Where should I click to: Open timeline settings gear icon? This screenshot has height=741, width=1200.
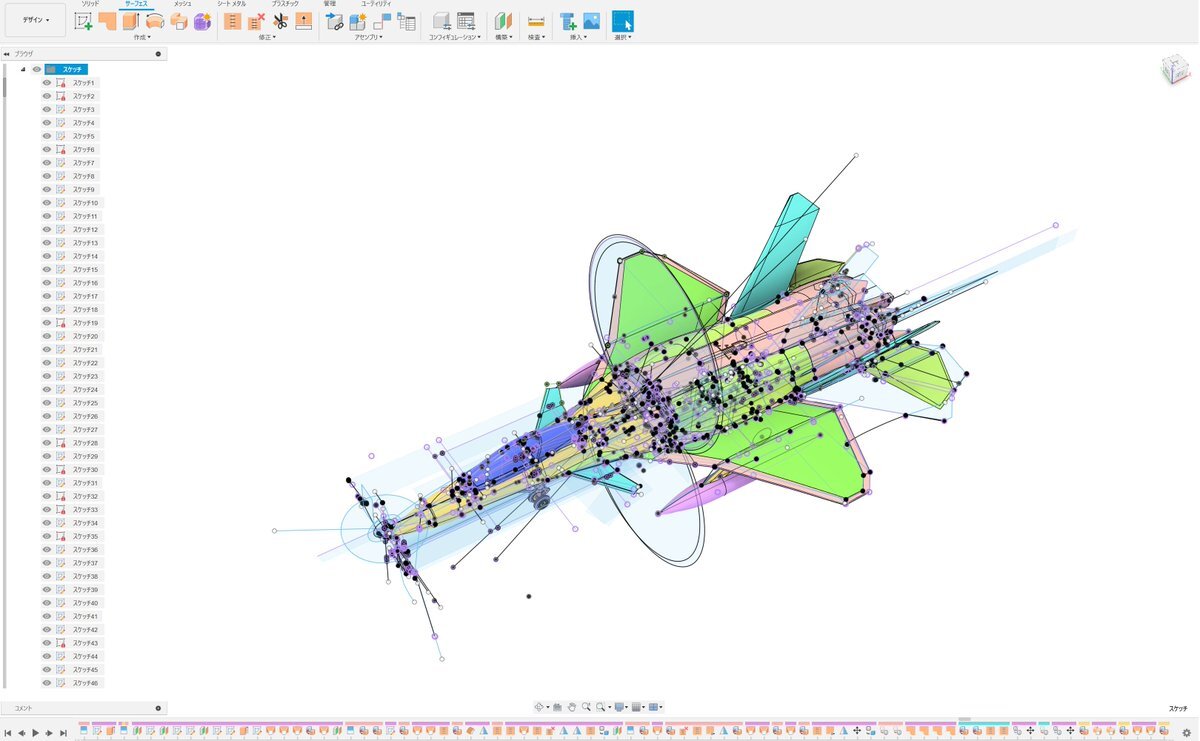1186,733
